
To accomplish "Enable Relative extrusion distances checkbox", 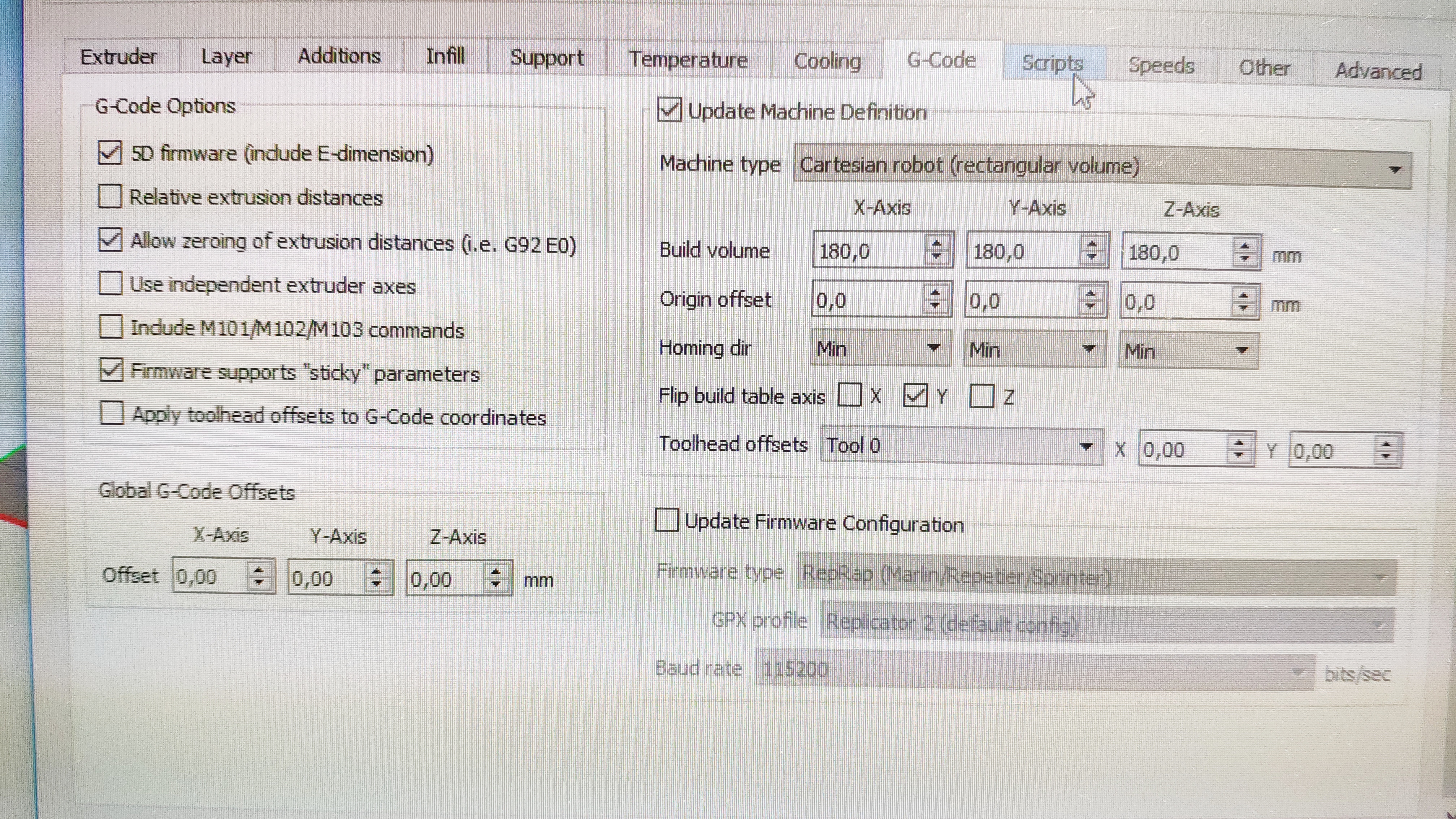I will click(x=110, y=197).
